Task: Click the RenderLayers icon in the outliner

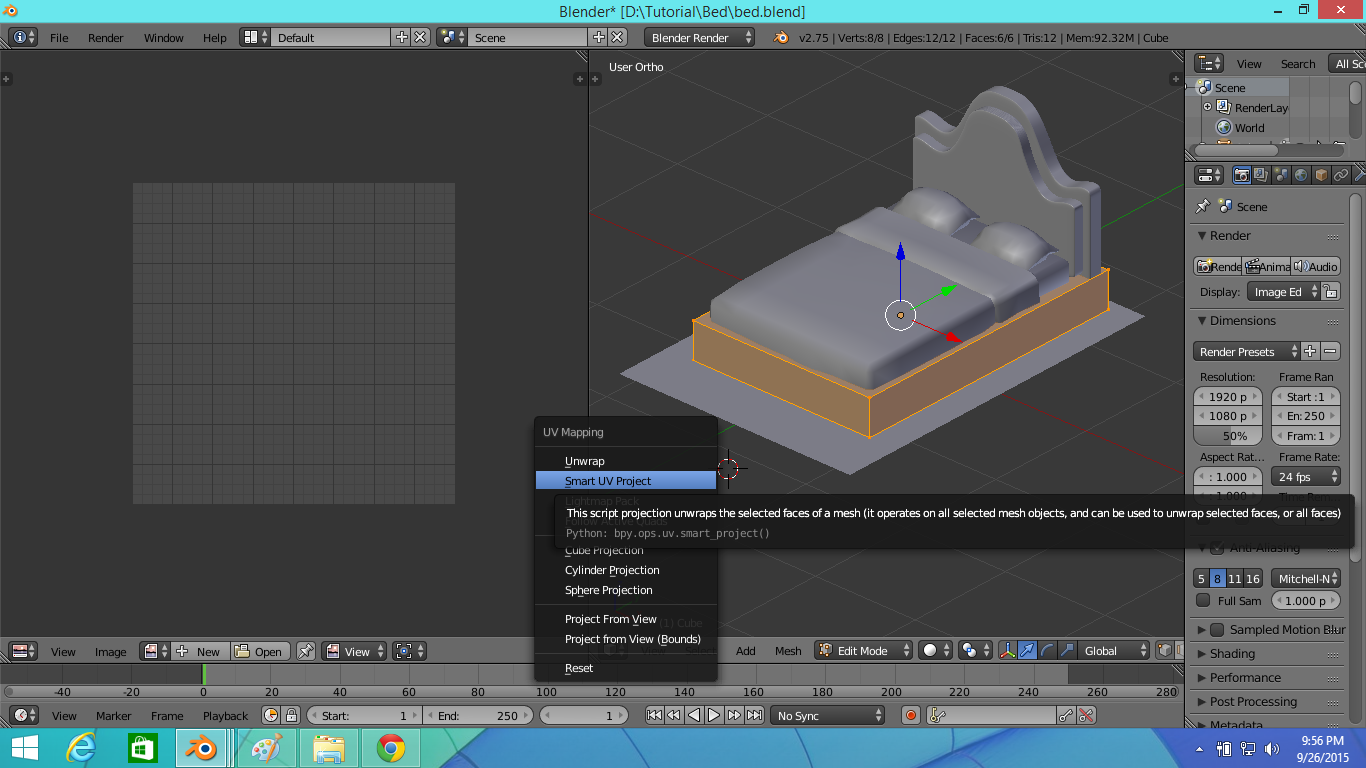Action: coord(1223,107)
